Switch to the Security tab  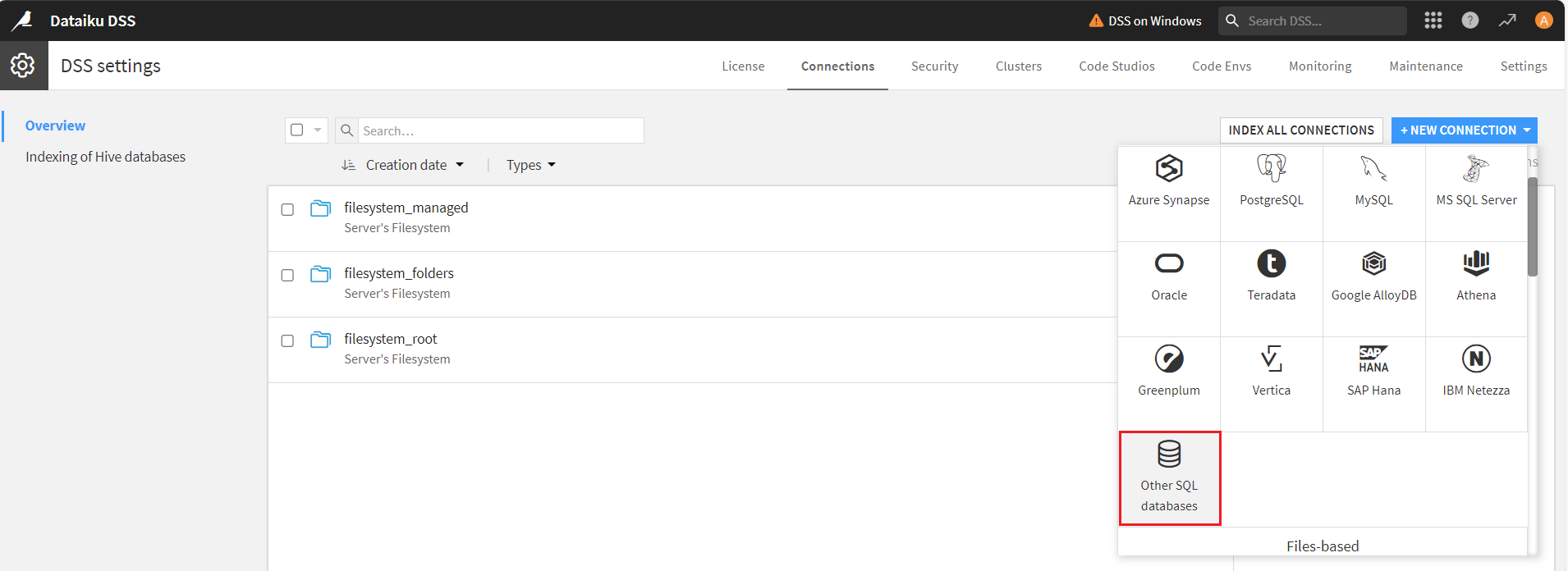point(934,66)
